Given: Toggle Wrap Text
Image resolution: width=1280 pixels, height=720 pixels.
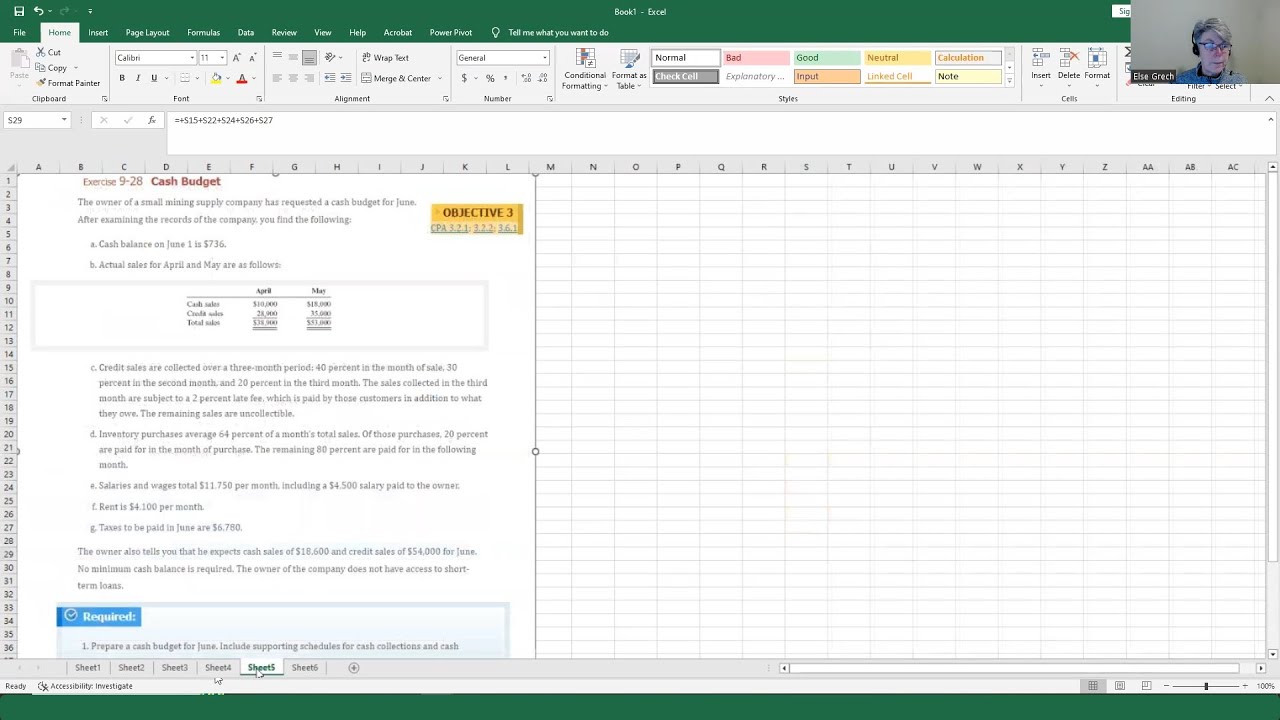Looking at the screenshot, I should 385,58.
